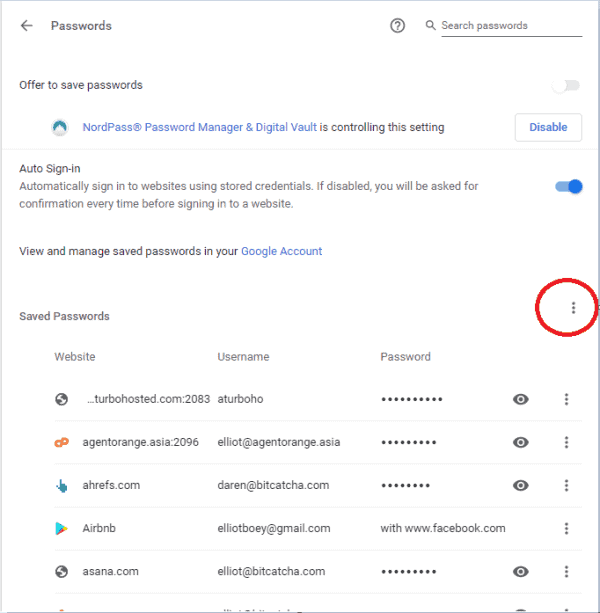Show password for ahrefs.com
Image resolution: width=600 pixels, height=613 pixels.
click(521, 486)
